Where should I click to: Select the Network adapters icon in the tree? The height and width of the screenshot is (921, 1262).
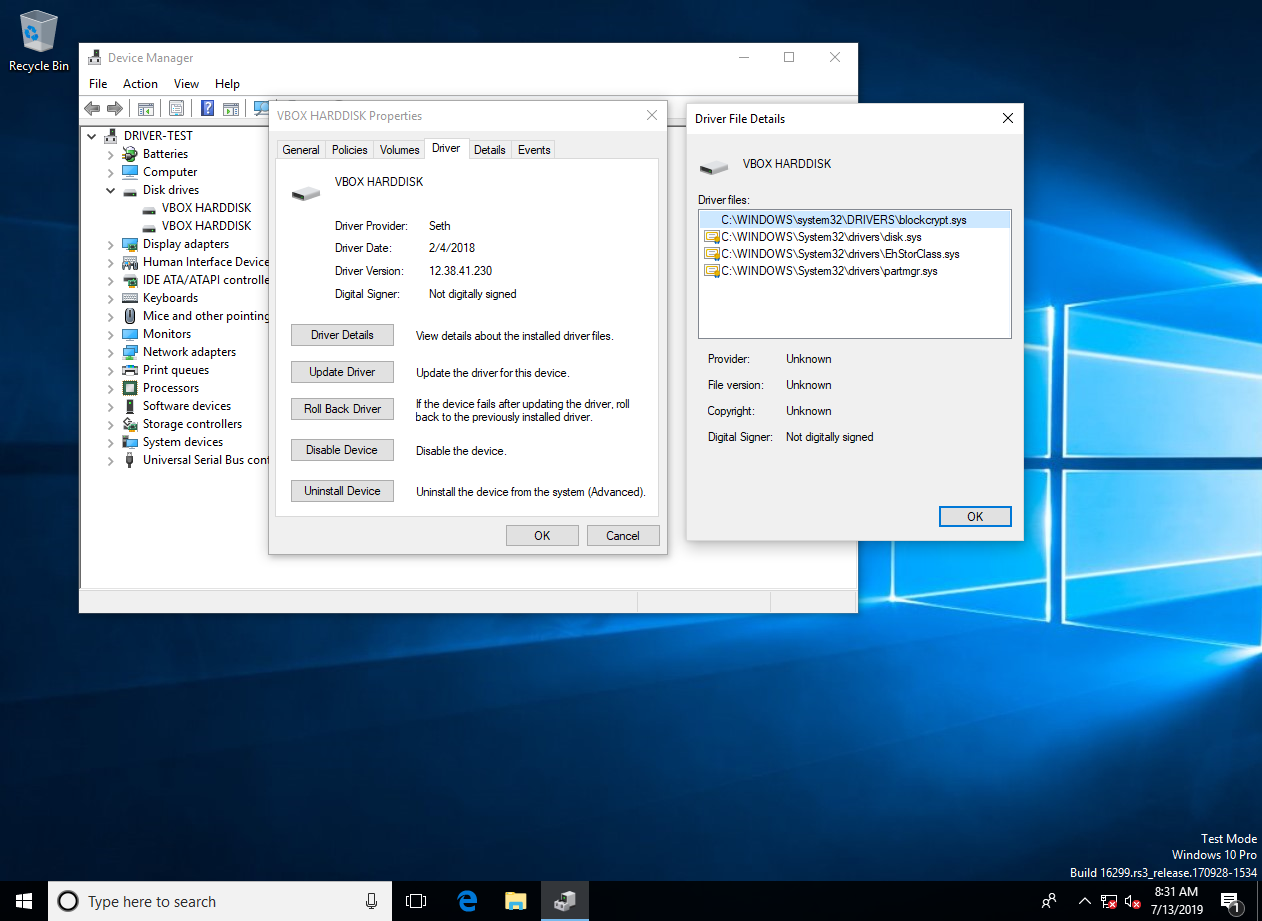pos(130,352)
